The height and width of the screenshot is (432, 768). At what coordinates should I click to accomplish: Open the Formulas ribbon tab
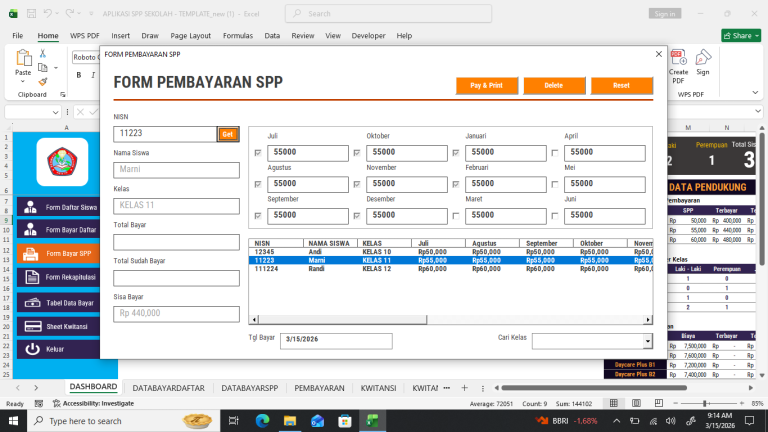tap(237, 35)
